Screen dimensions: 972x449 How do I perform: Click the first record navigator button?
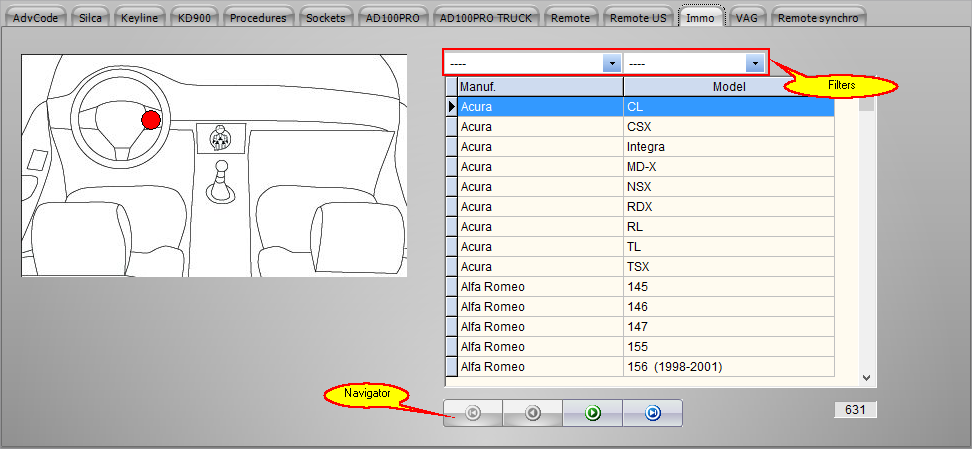coord(473,412)
